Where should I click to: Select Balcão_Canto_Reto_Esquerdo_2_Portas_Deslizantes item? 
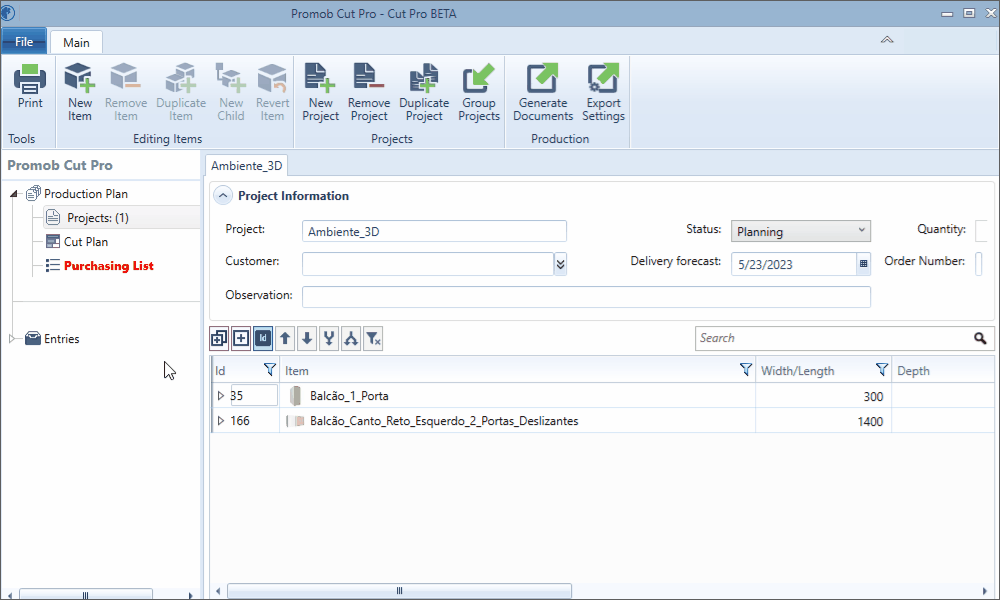click(x=444, y=421)
